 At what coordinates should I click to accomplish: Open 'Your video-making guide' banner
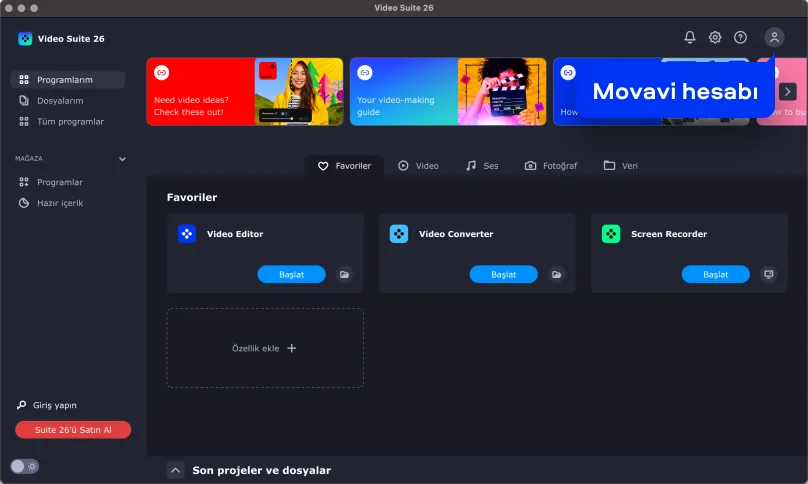(x=448, y=92)
